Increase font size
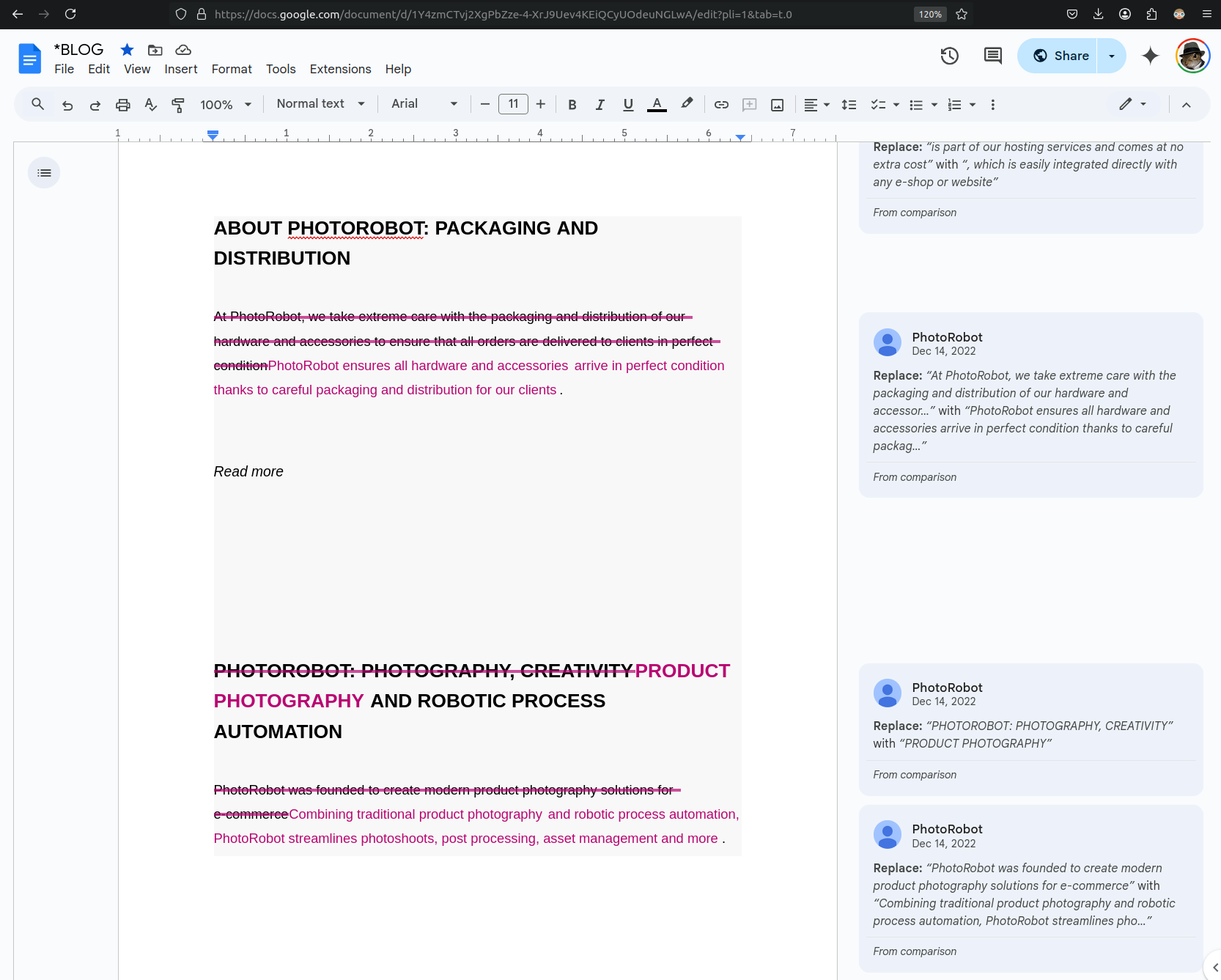1221x980 pixels. point(541,104)
